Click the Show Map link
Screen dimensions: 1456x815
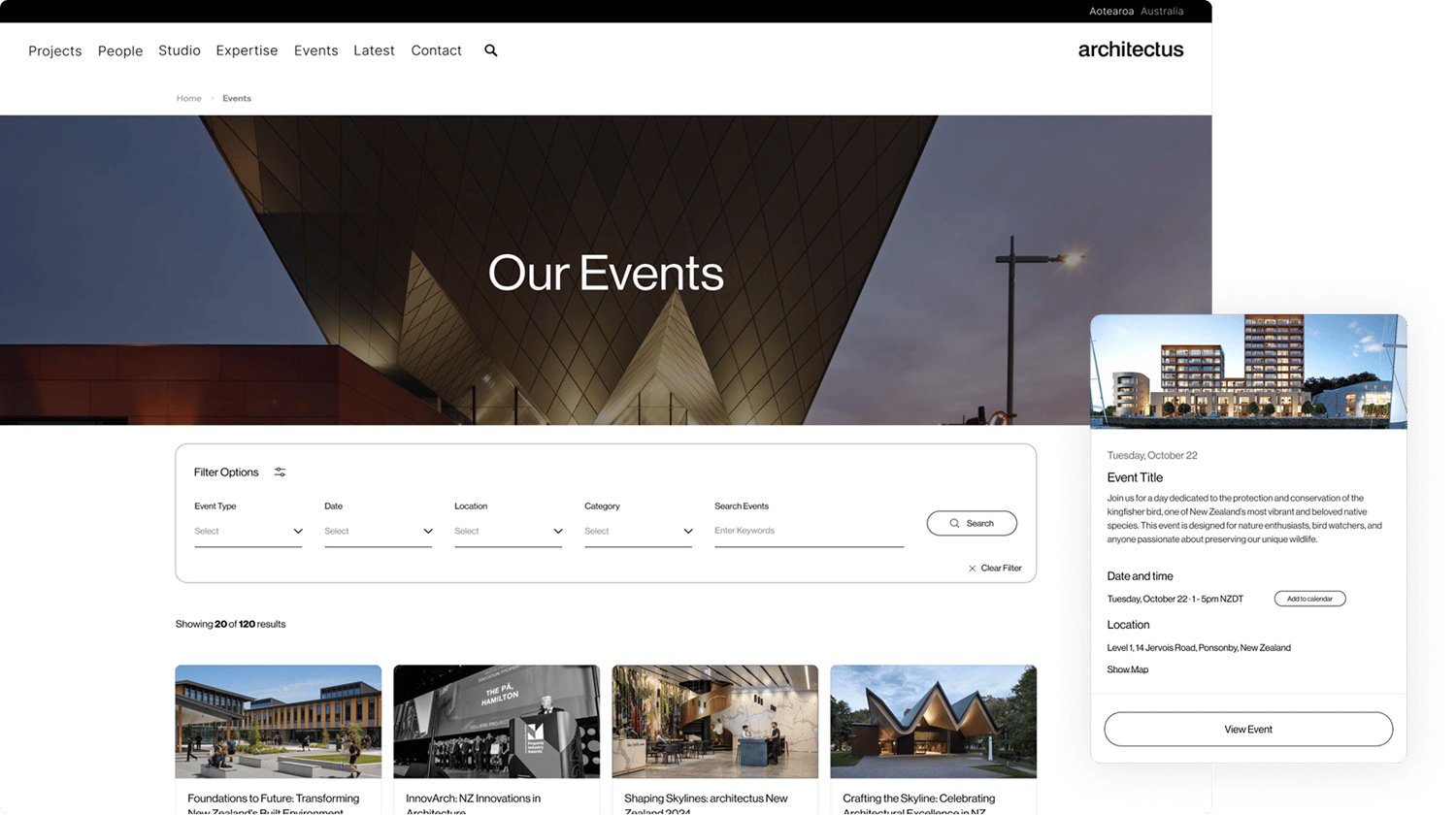(x=1127, y=669)
